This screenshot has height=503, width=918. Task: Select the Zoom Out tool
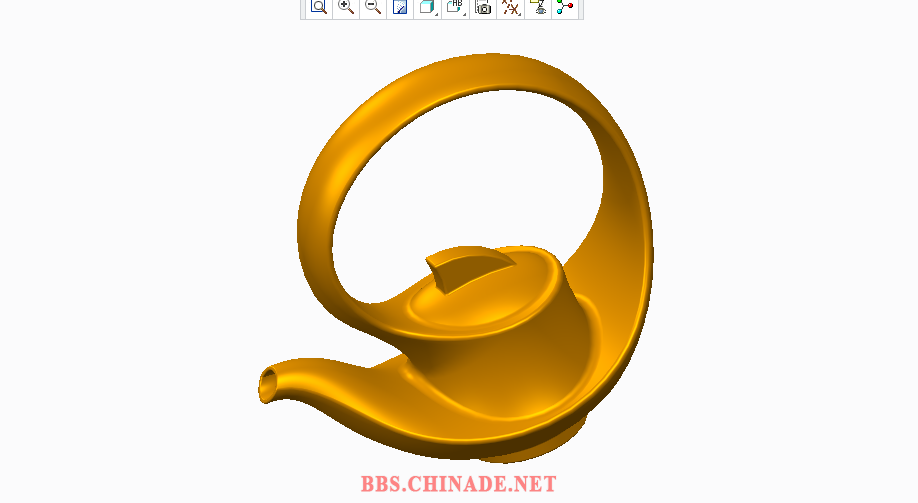373,7
